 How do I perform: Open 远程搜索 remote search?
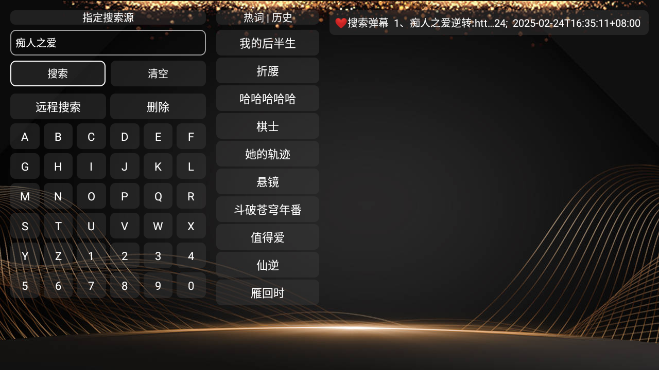click(x=58, y=107)
